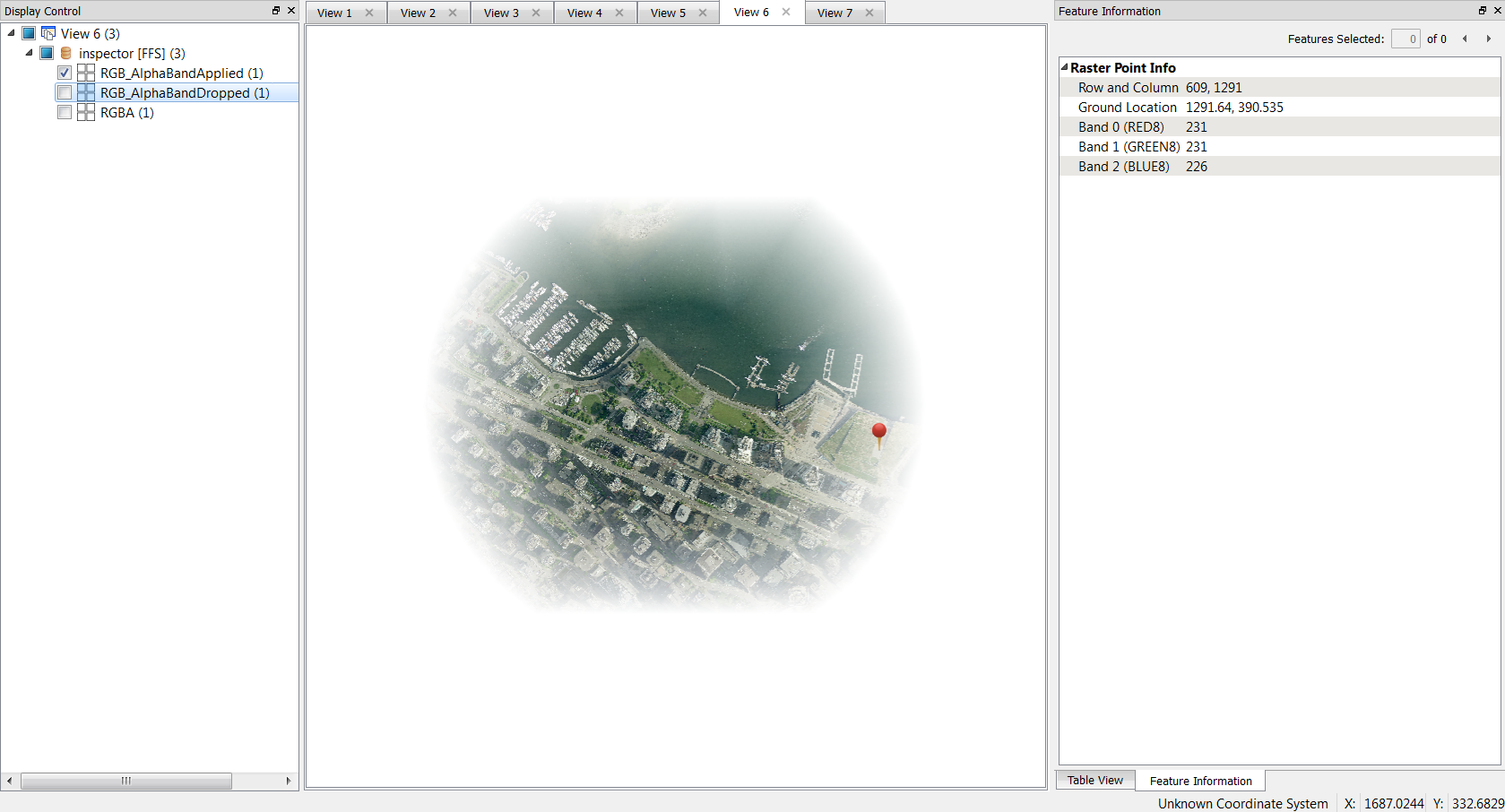Click the red location pin on map
Image resolution: width=1505 pixels, height=812 pixels.
pos(879,435)
